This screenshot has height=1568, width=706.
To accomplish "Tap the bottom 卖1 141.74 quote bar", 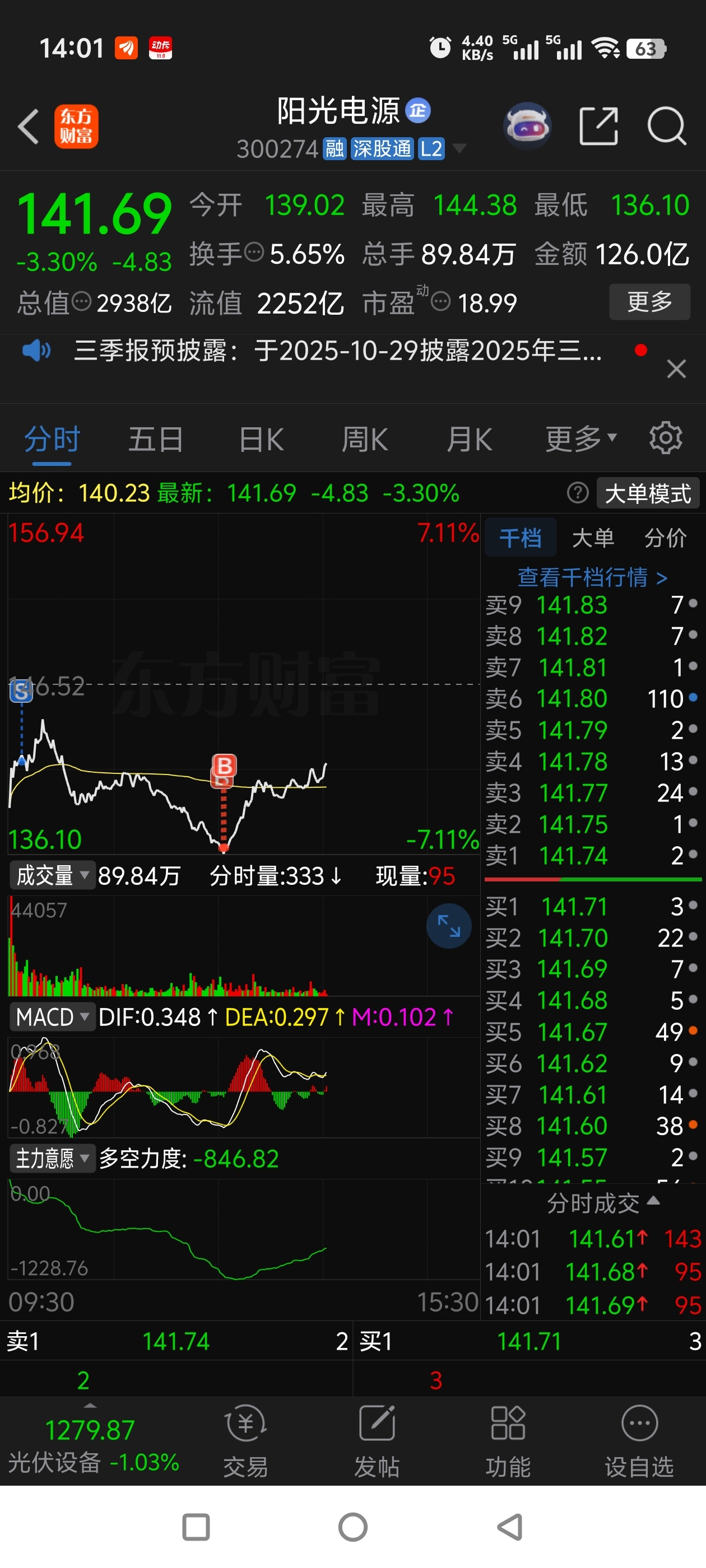I will coord(176,1341).
